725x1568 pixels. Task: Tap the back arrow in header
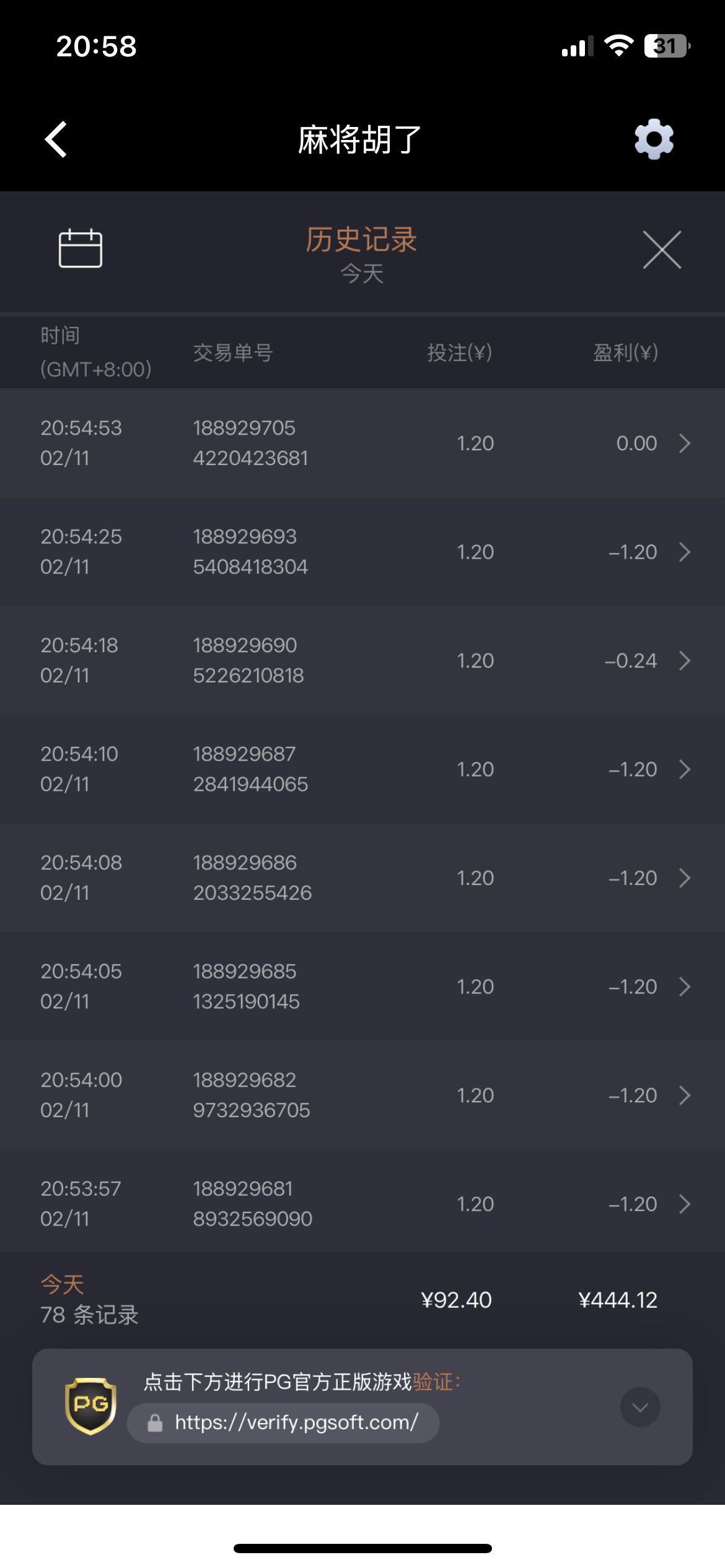[x=56, y=139]
